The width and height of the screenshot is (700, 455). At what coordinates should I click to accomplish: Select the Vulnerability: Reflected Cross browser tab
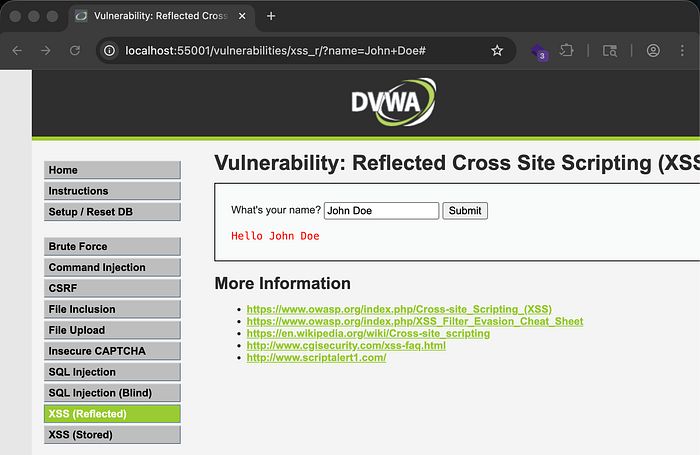[x=161, y=16]
